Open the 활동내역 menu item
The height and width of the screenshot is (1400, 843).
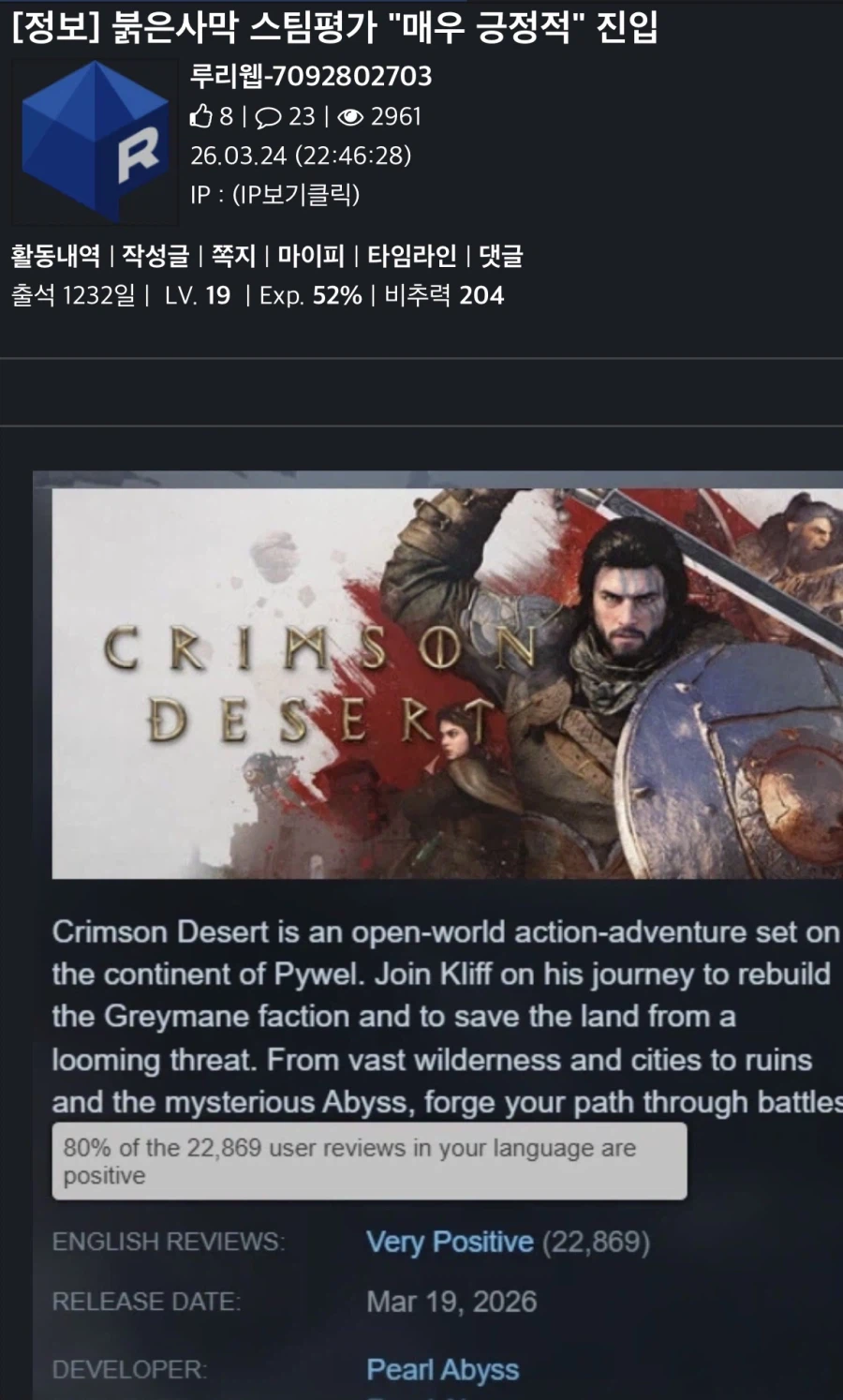55,255
